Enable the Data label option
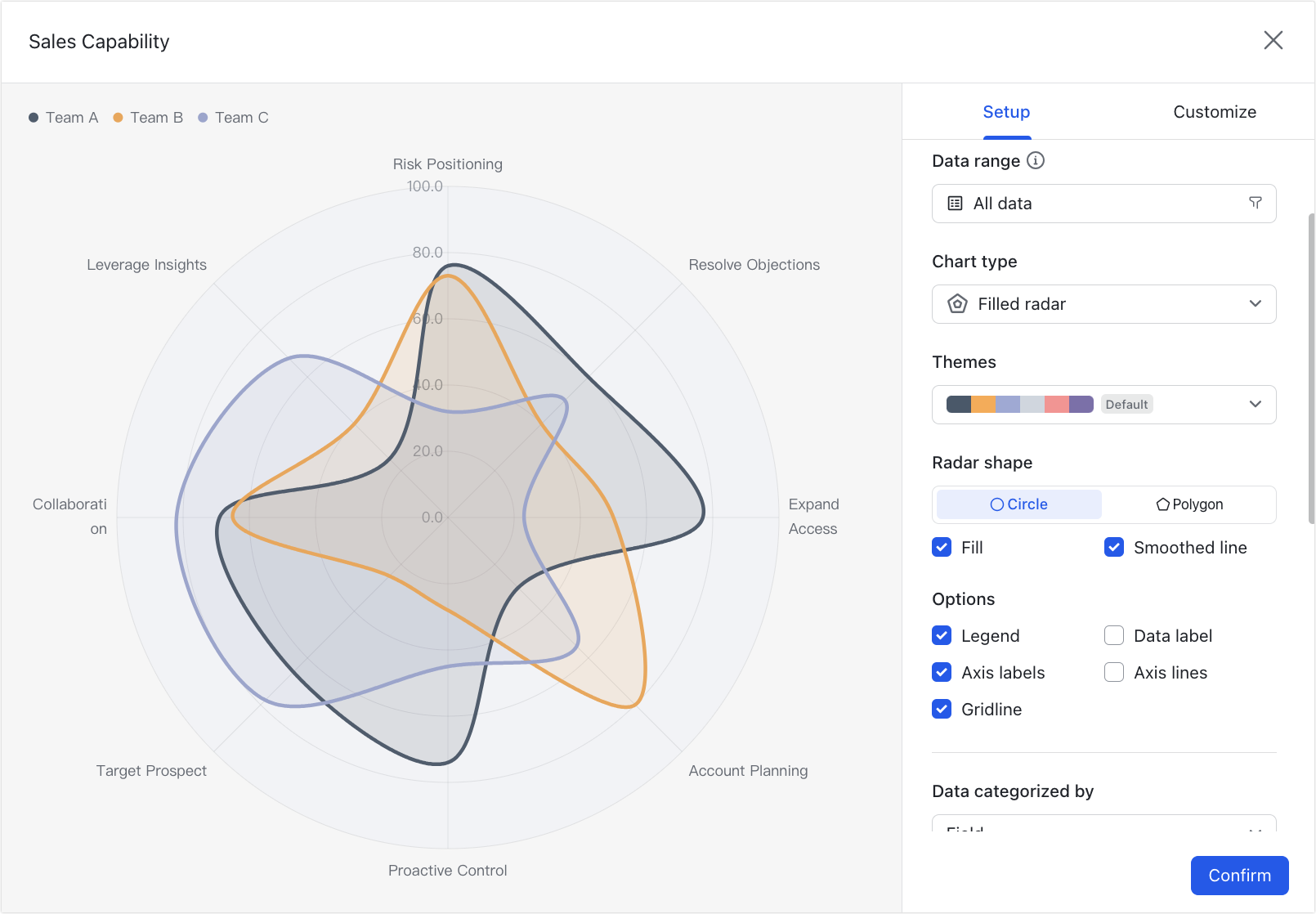Image resolution: width=1316 pixels, height=914 pixels. (1114, 635)
